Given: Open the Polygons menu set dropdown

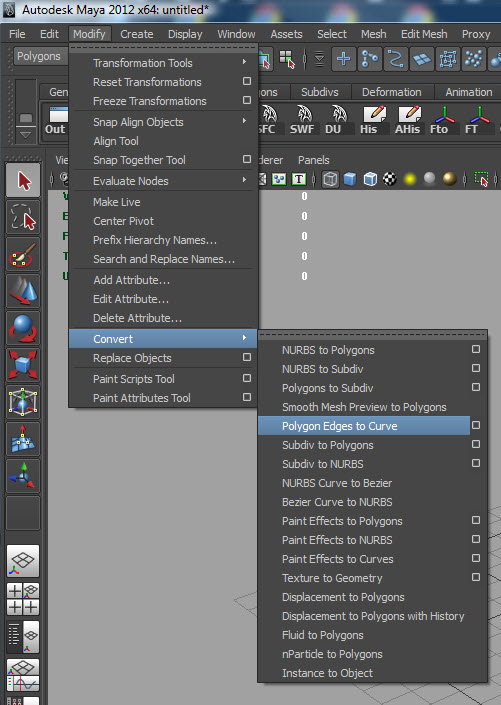Looking at the screenshot, I should [x=39, y=57].
